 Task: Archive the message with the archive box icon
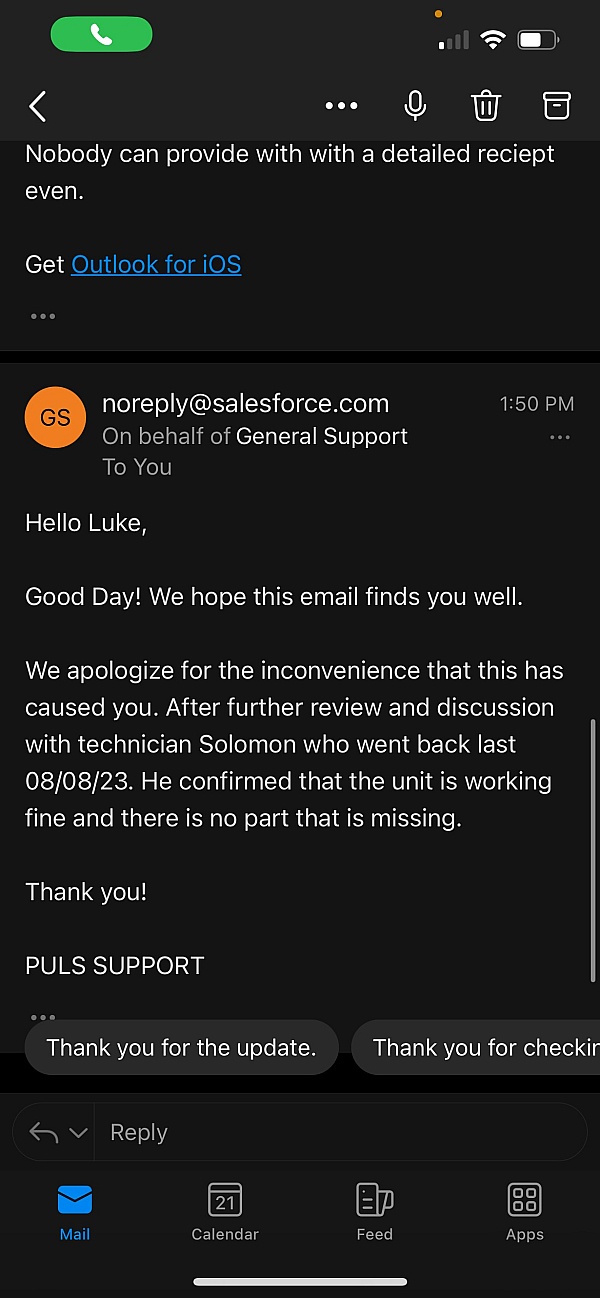tap(556, 105)
